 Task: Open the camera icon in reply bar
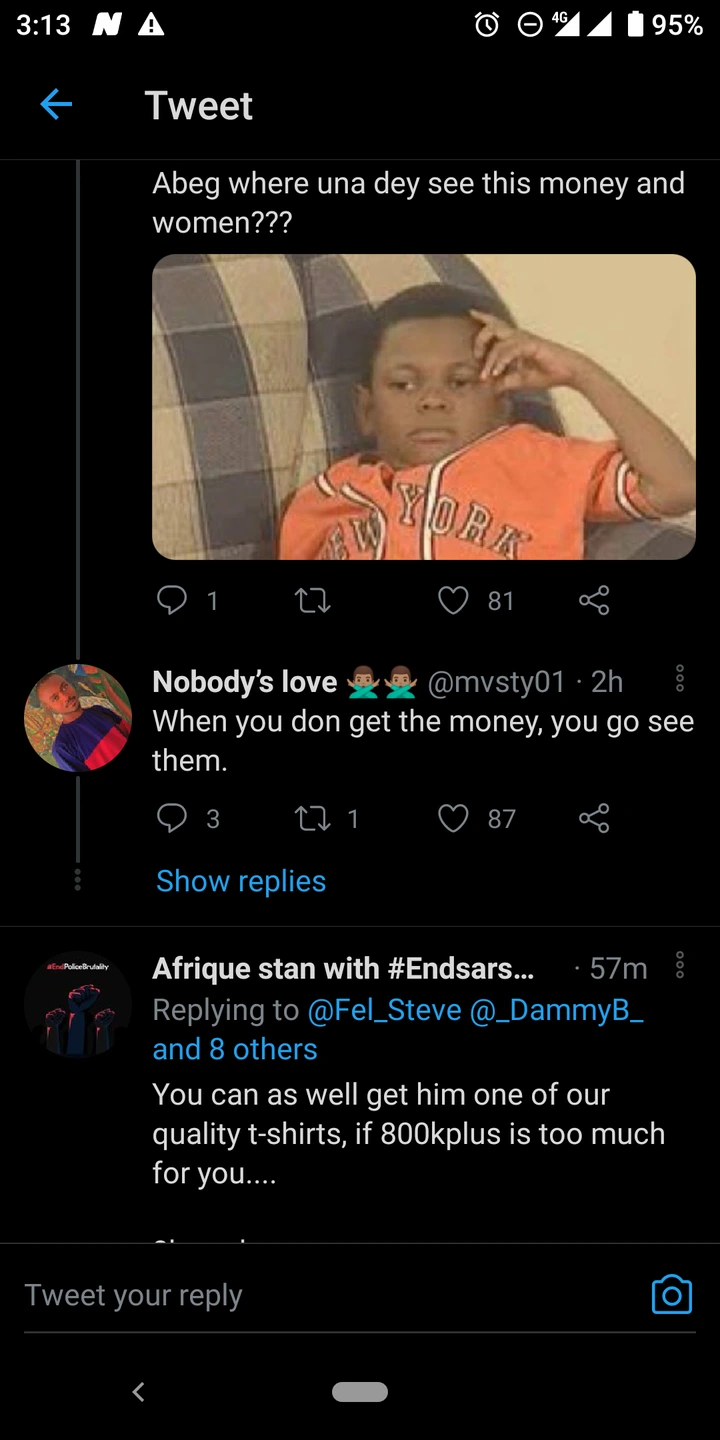pos(671,1294)
